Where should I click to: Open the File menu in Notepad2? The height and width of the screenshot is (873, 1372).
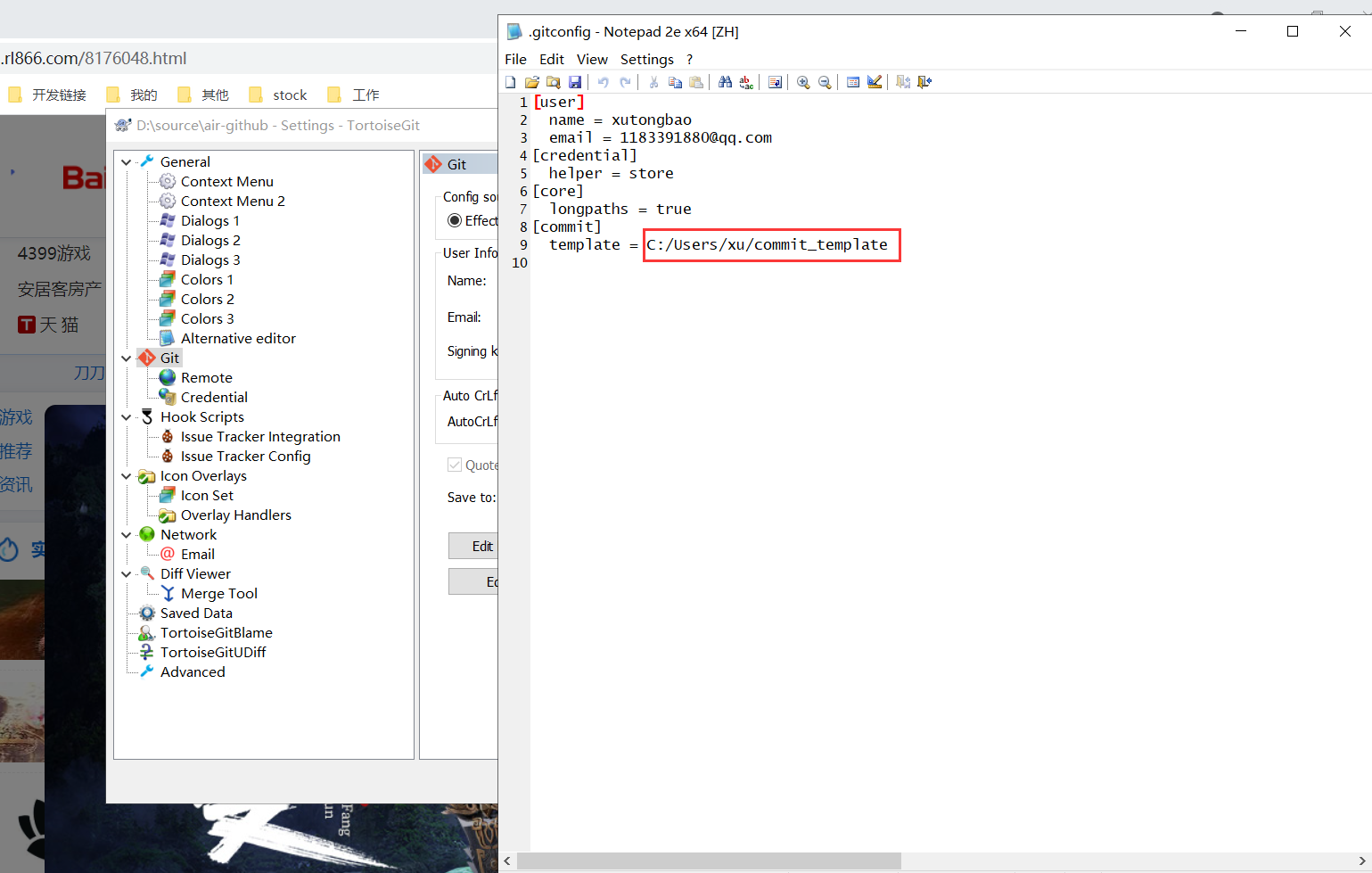(515, 59)
